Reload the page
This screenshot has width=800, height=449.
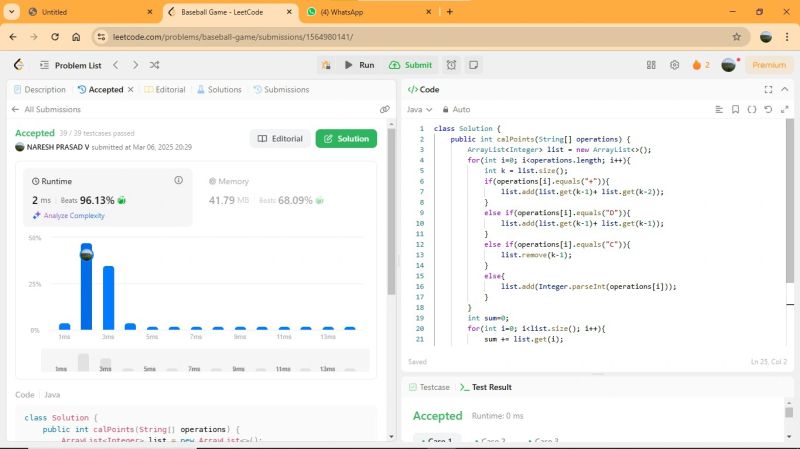(55, 37)
